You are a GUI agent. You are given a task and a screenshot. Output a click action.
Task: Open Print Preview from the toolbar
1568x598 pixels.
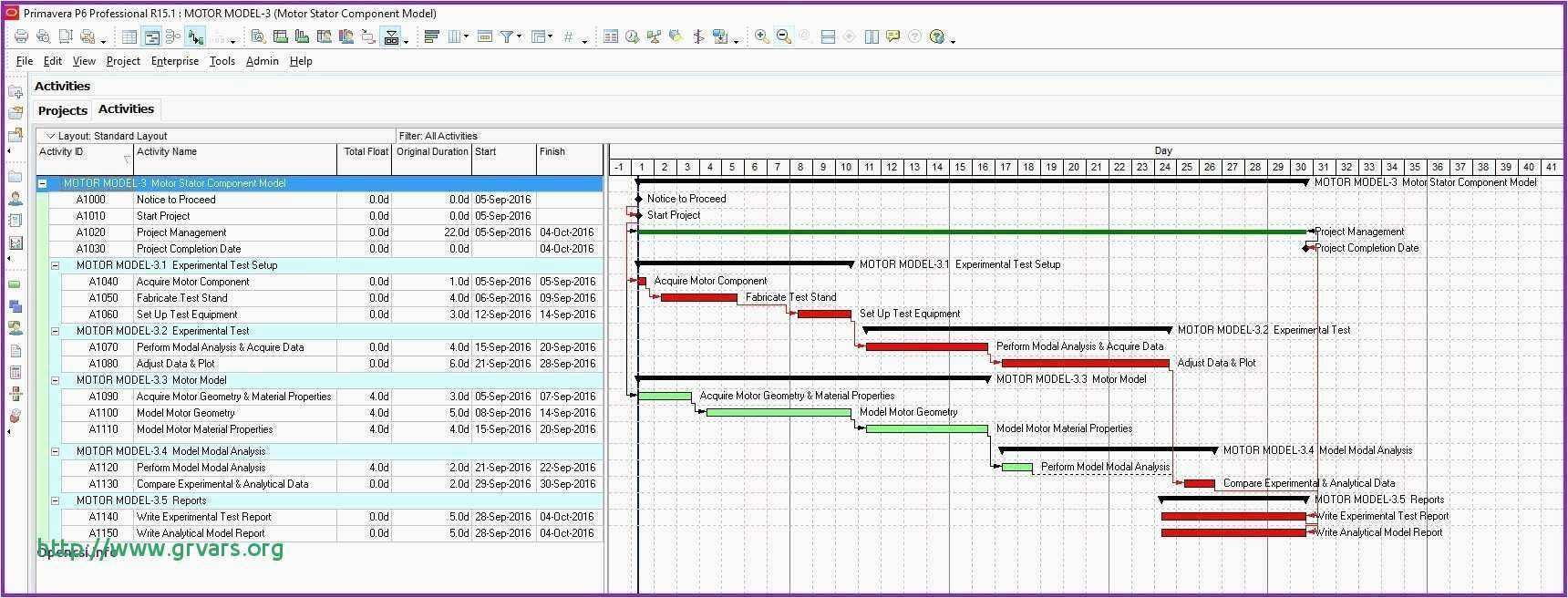tap(43, 36)
